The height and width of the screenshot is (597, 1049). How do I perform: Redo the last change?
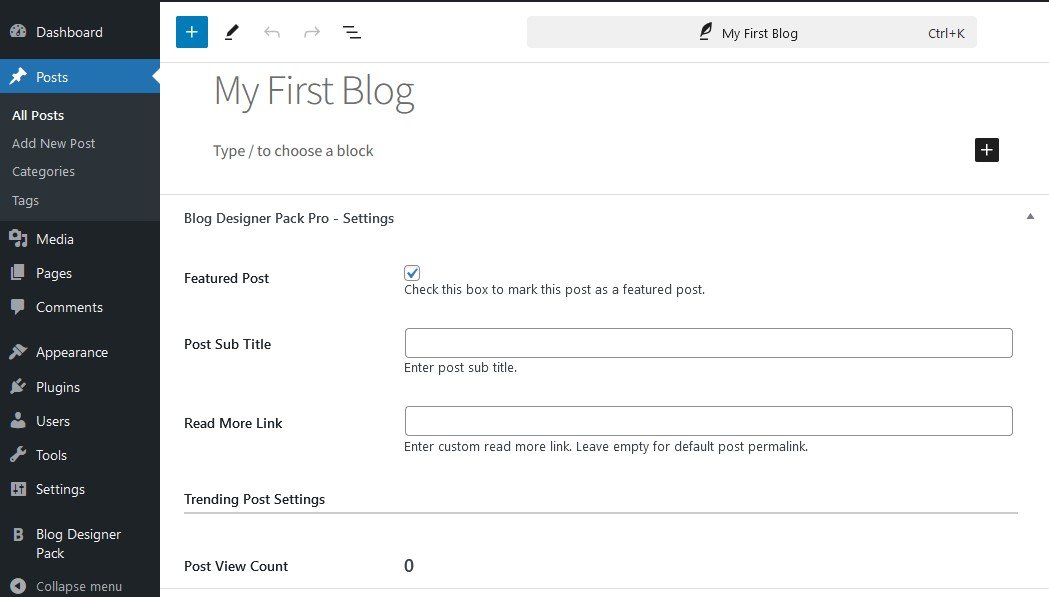[311, 31]
